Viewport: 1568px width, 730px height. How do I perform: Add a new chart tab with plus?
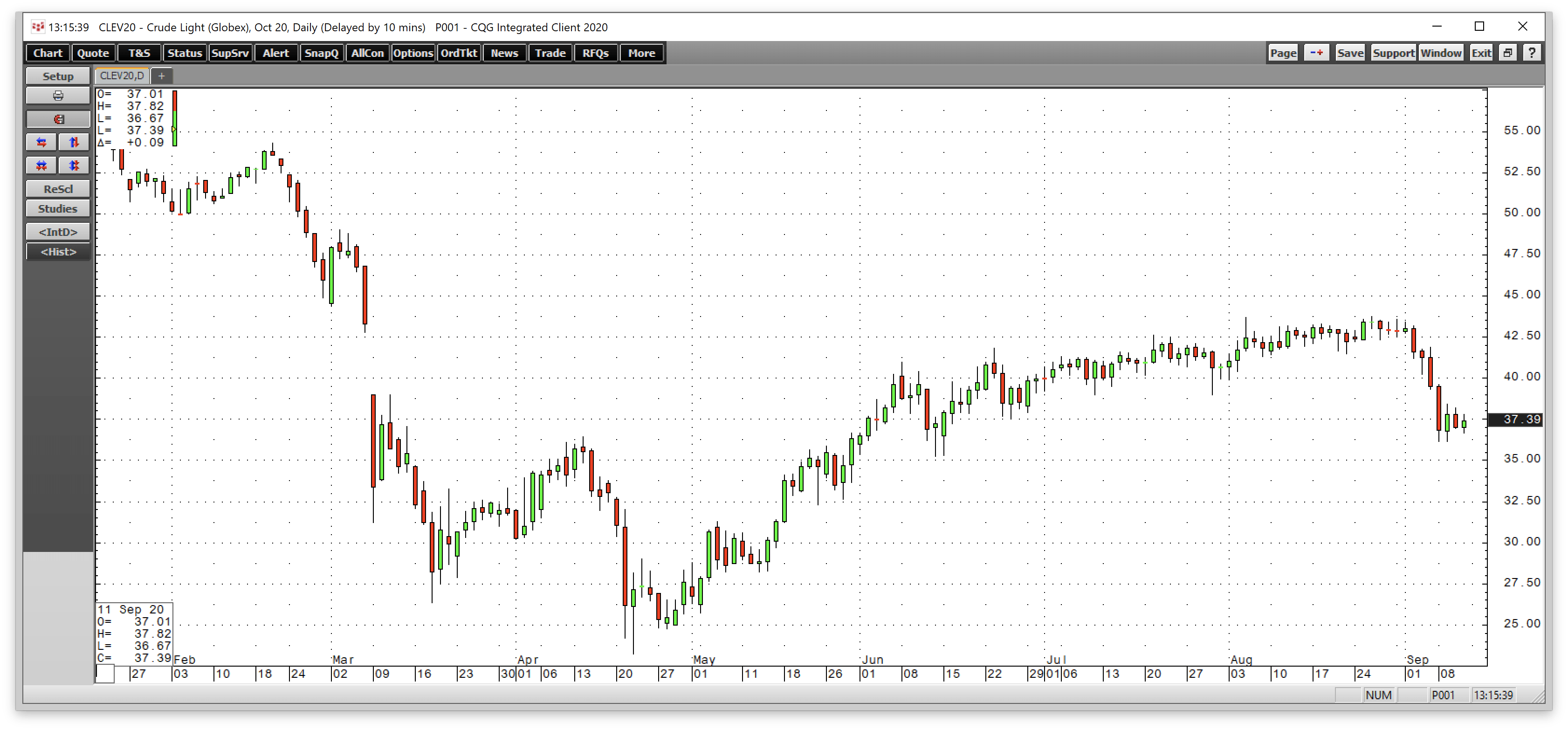coord(161,76)
